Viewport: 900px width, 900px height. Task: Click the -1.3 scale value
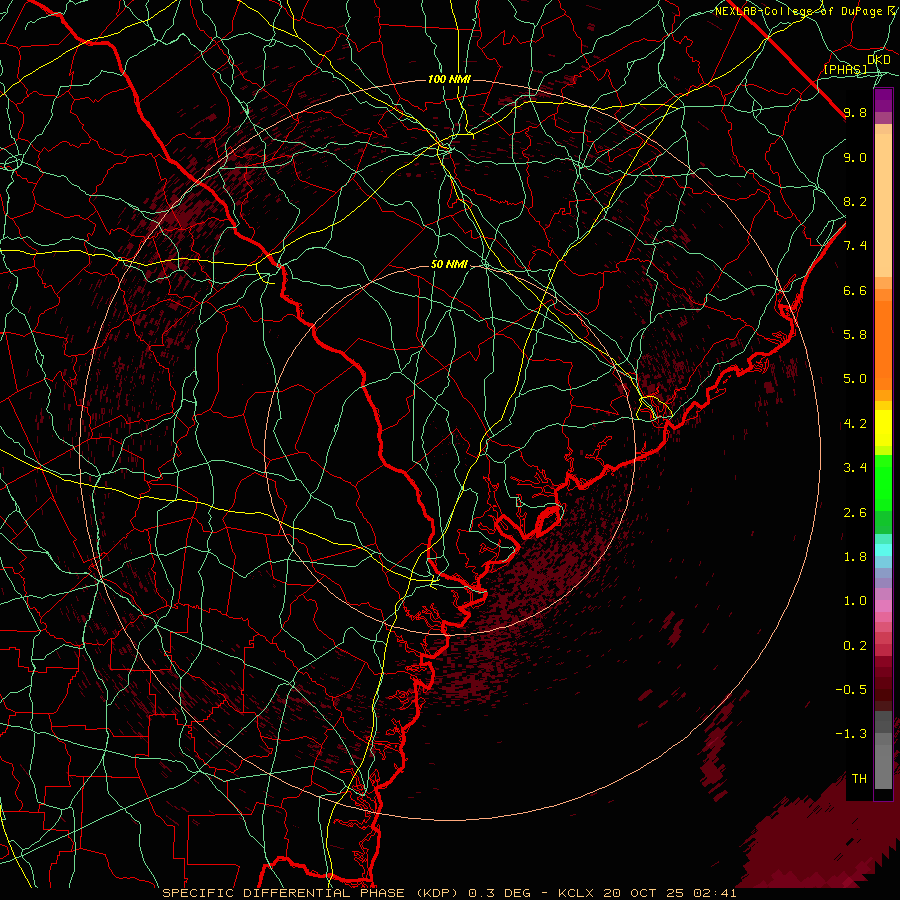click(x=851, y=734)
